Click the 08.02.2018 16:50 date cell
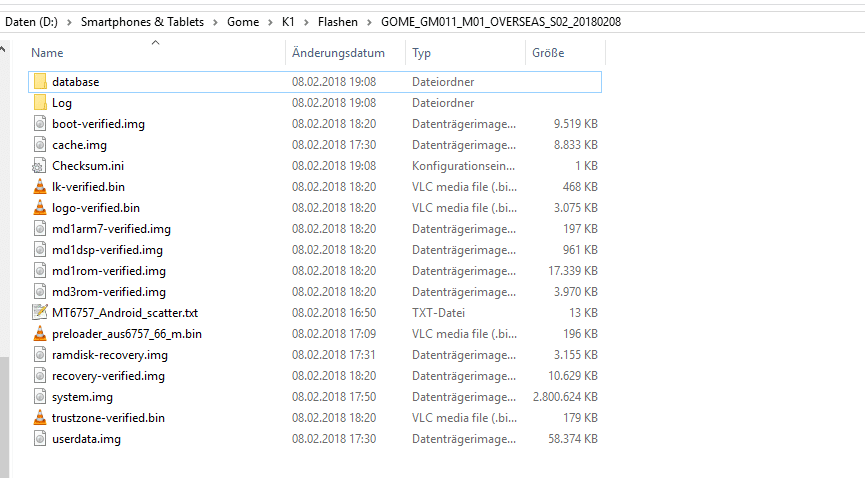This screenshot has height=478, width=865. pos(334,312)
